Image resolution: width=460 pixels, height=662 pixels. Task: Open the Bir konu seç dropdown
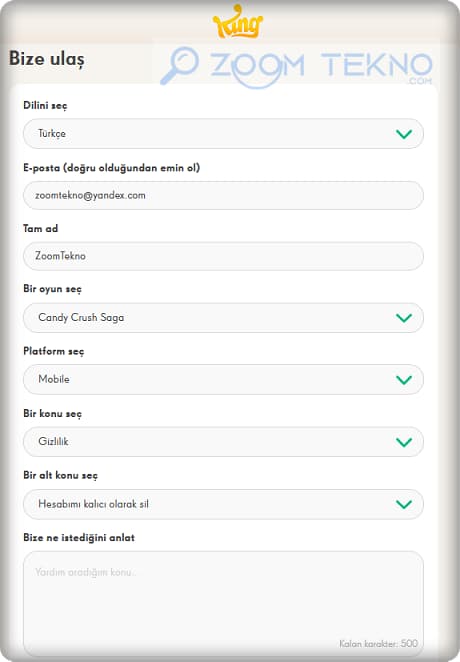tap(223, 442)
